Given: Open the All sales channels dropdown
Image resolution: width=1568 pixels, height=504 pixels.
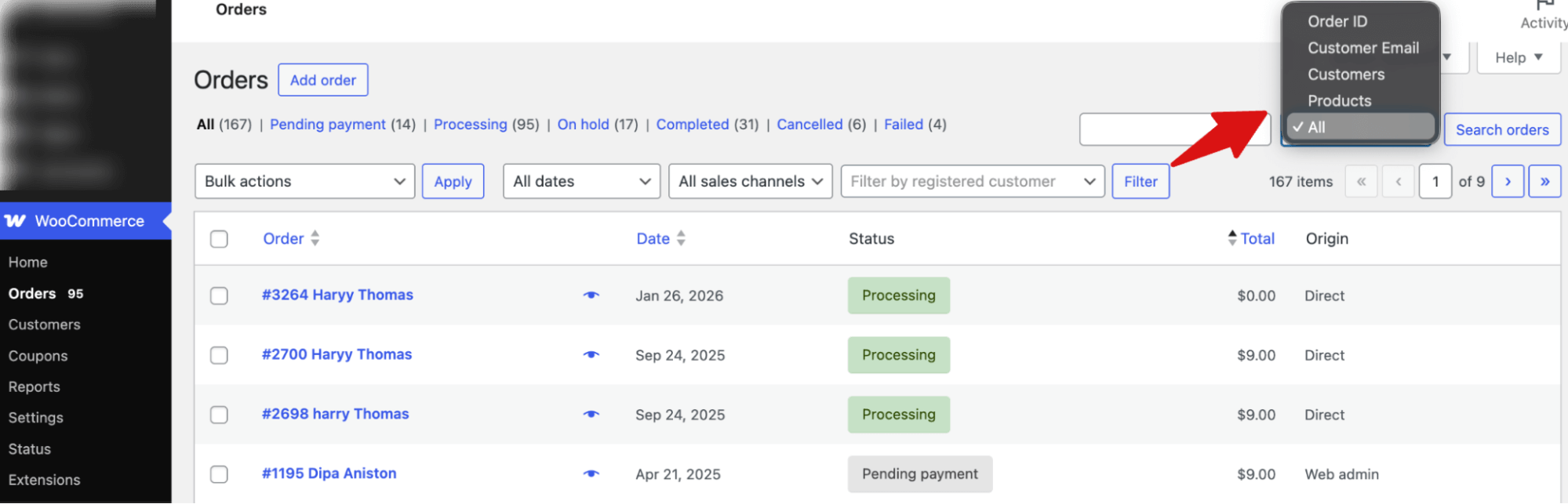Looking at the screenshot, I should click(x=750, y=181).
